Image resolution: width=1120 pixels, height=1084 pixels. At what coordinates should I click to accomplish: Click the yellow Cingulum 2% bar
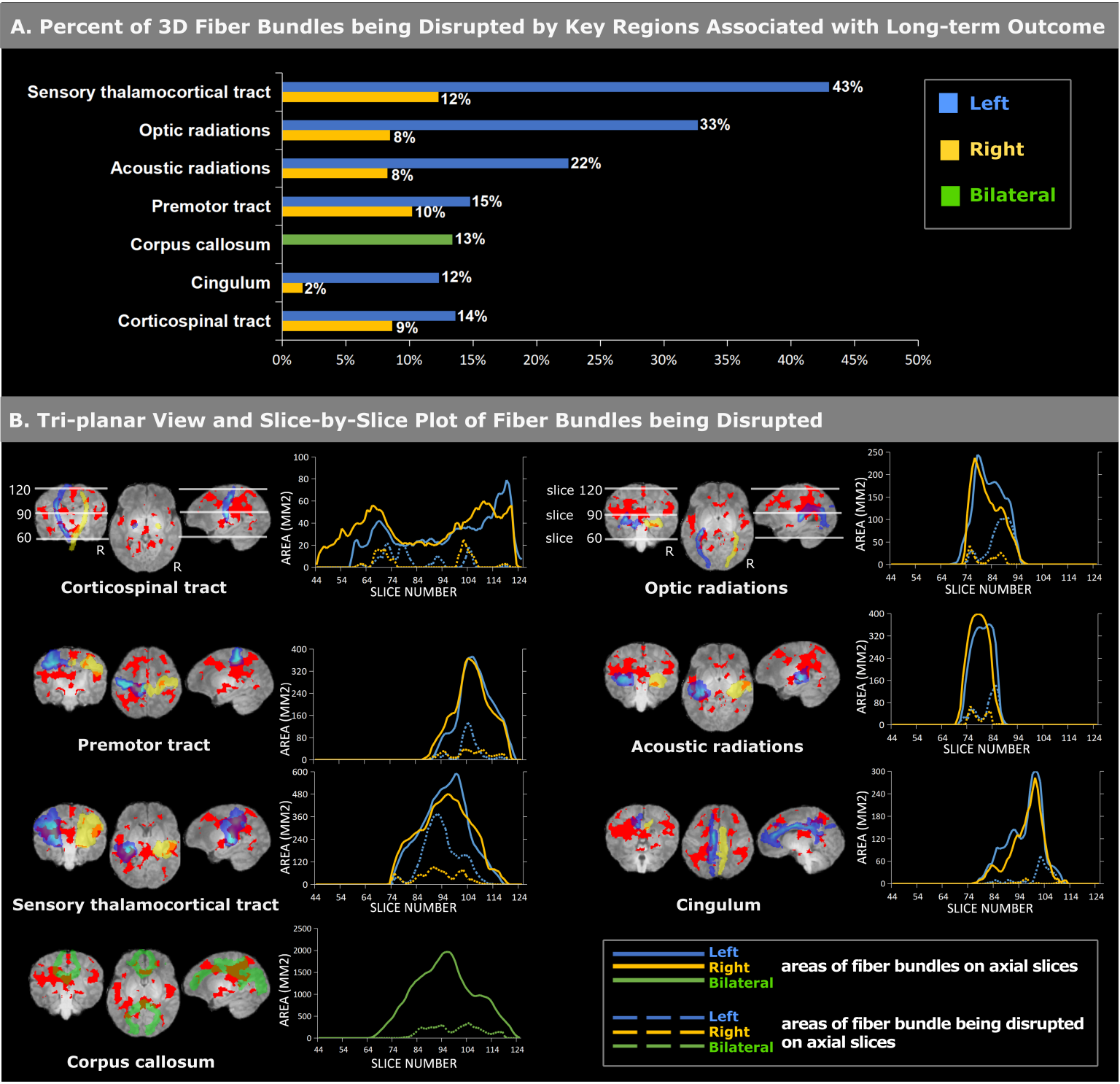pos(292,288)
